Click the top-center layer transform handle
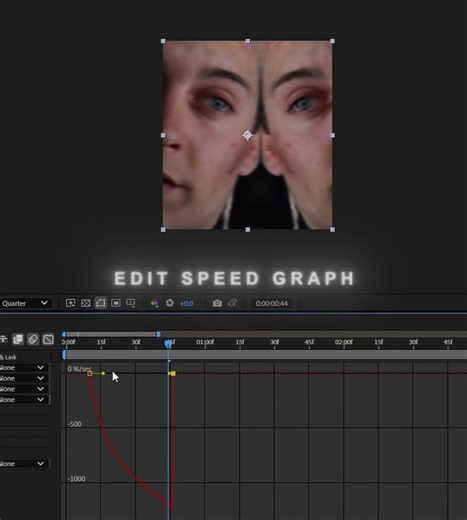 pos(248,41)
